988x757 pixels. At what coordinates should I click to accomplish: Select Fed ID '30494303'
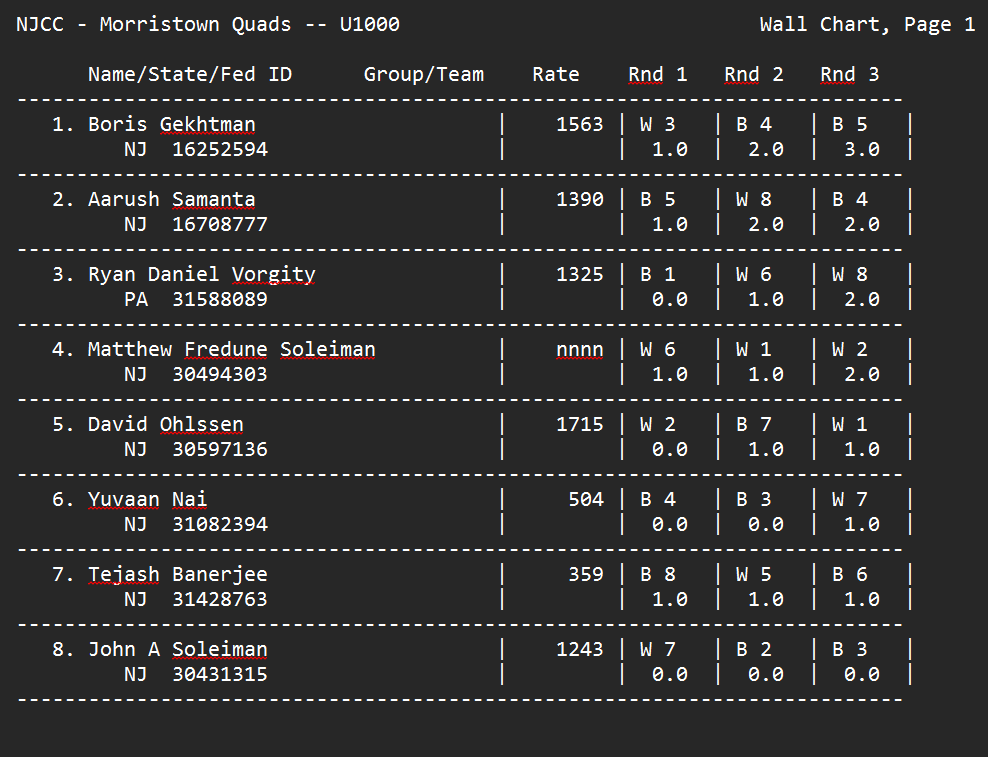pyautogui.click(x=220, y=374)
